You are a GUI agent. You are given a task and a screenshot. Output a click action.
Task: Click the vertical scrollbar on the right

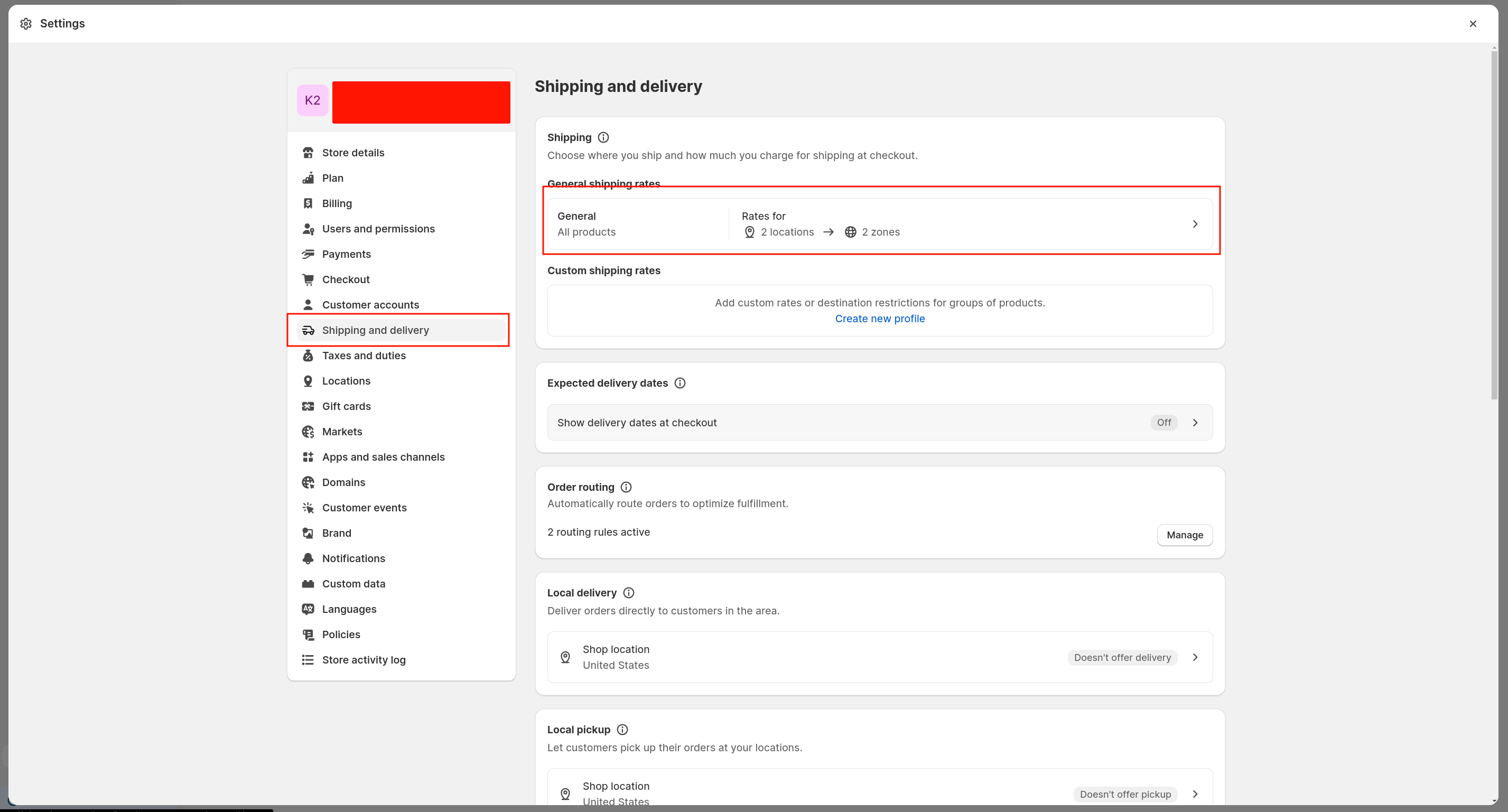(1494, 226)
